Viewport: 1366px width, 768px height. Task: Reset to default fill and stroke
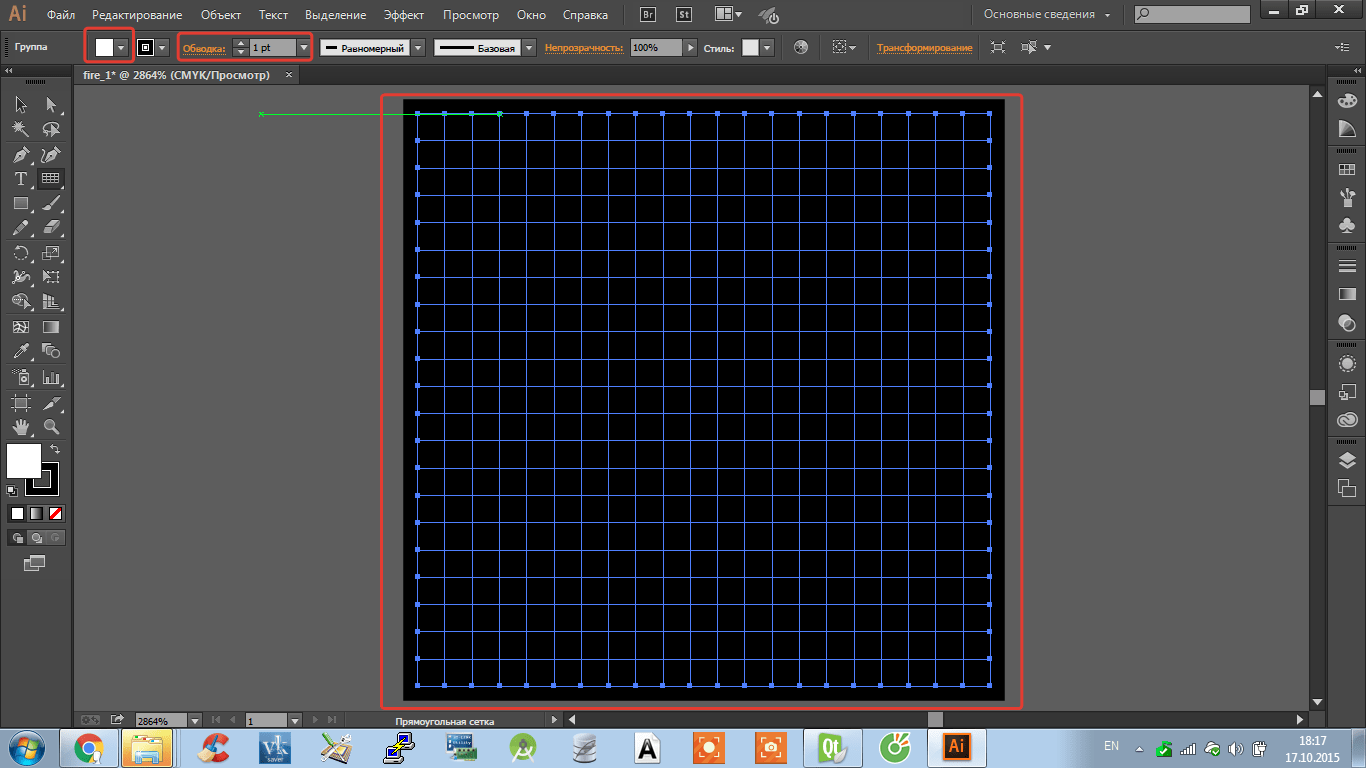[x=11, y=491]
